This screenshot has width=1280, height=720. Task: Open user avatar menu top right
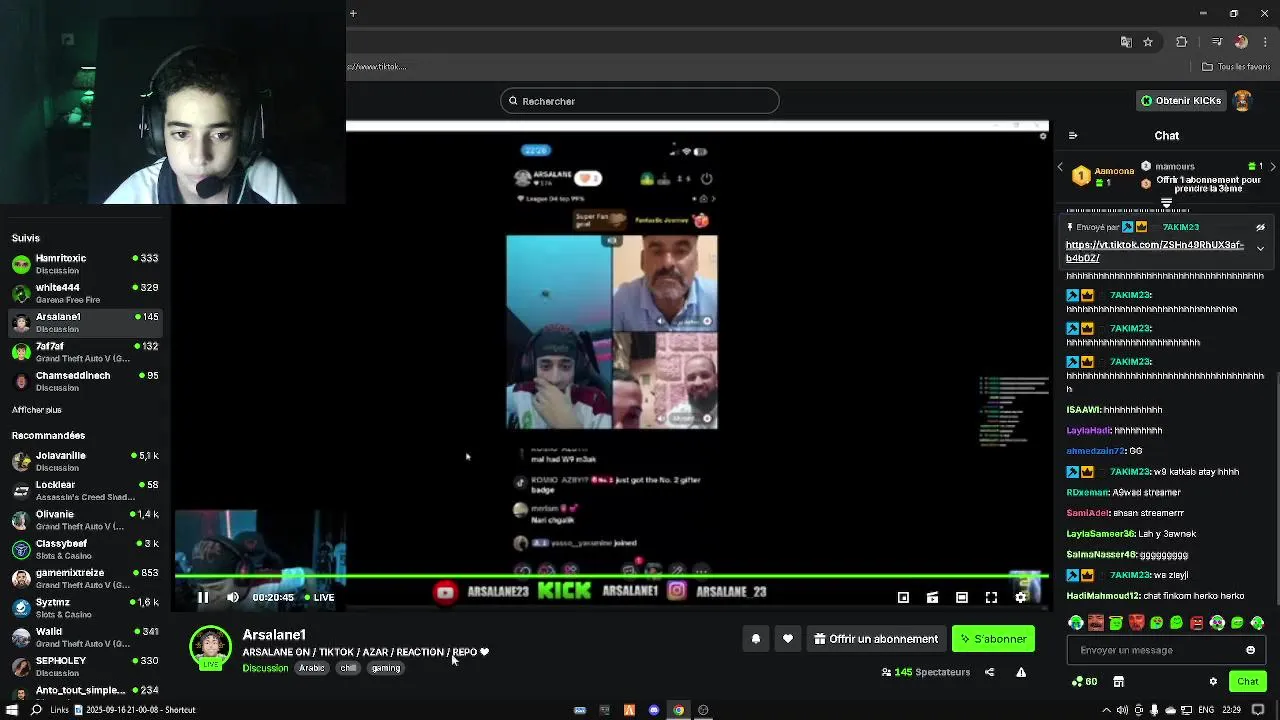click(1242, 101)
